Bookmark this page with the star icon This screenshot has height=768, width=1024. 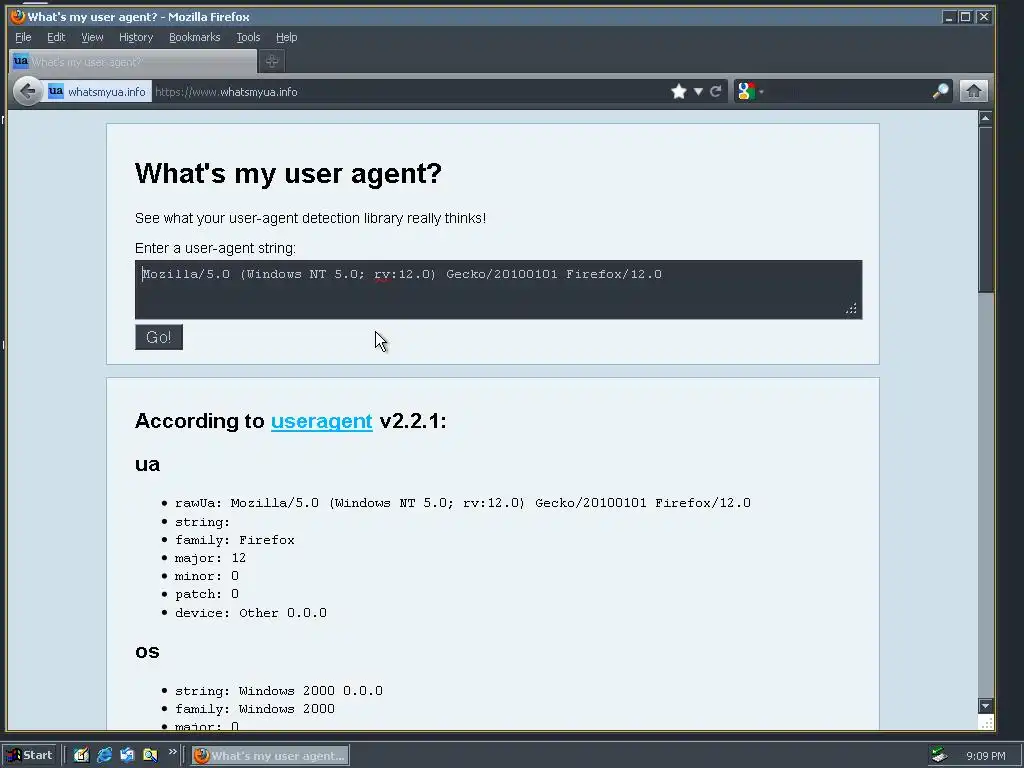679,91
